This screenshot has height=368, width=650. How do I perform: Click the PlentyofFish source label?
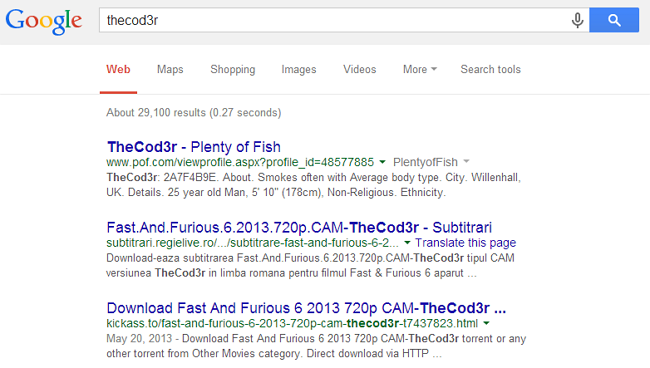425,162
